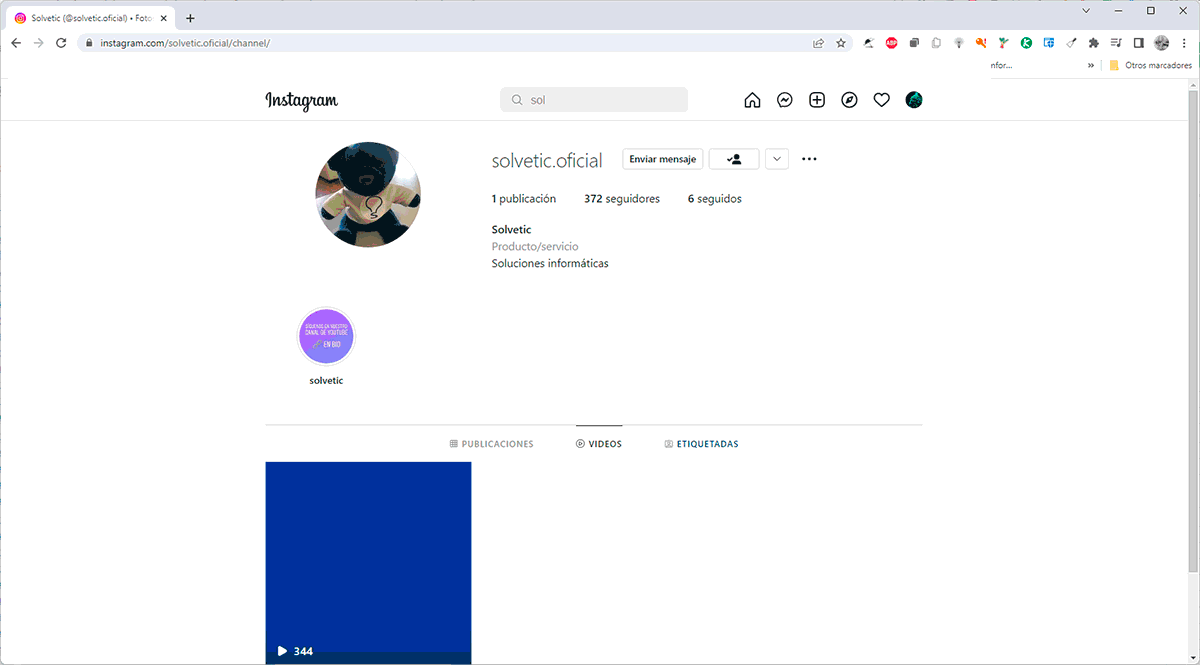Click the green K extension icon
Image resolution: width=1200 pixels, height=665 pixels.
pos(1026,43)
